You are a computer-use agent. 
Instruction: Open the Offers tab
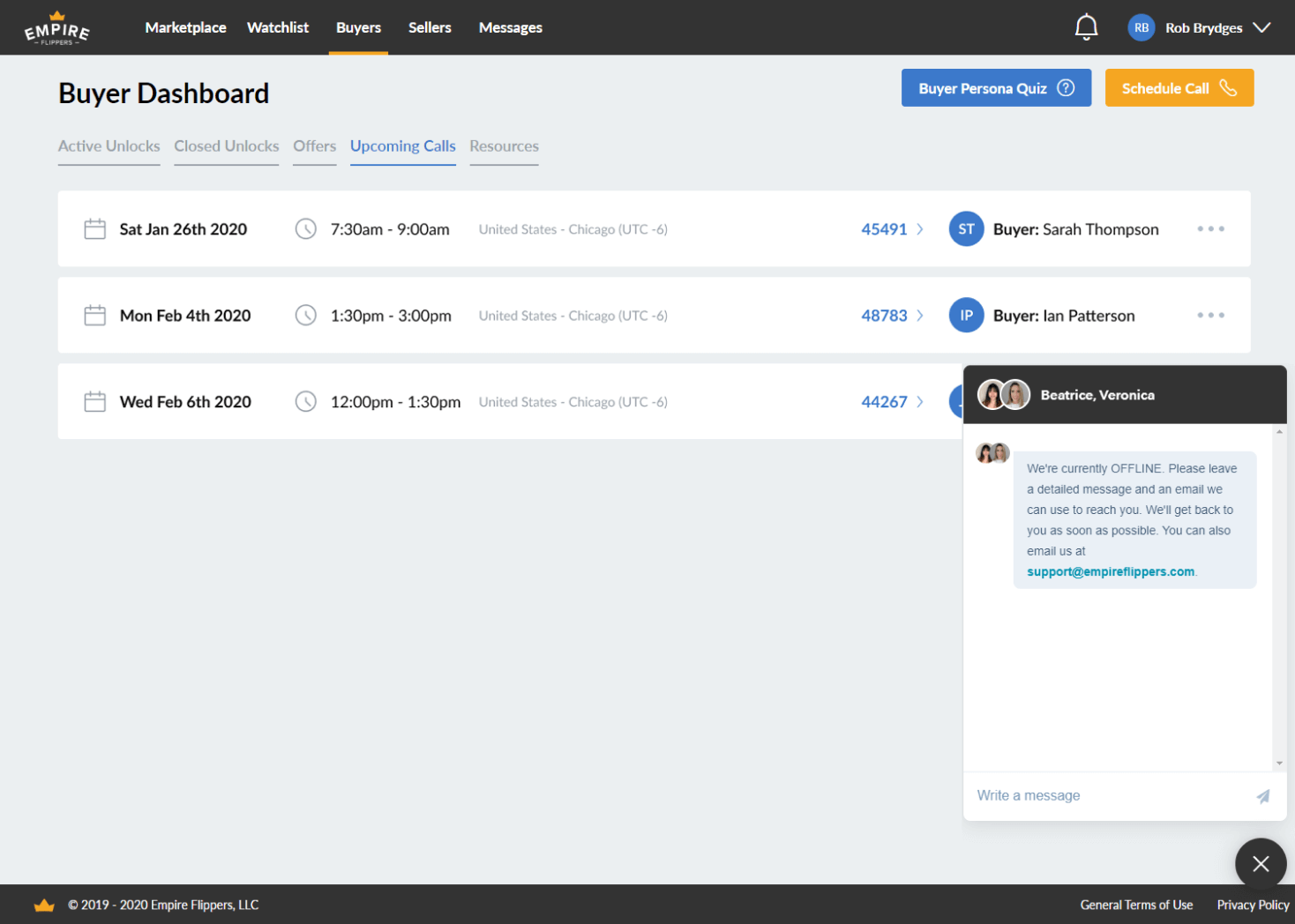point(315,146)
